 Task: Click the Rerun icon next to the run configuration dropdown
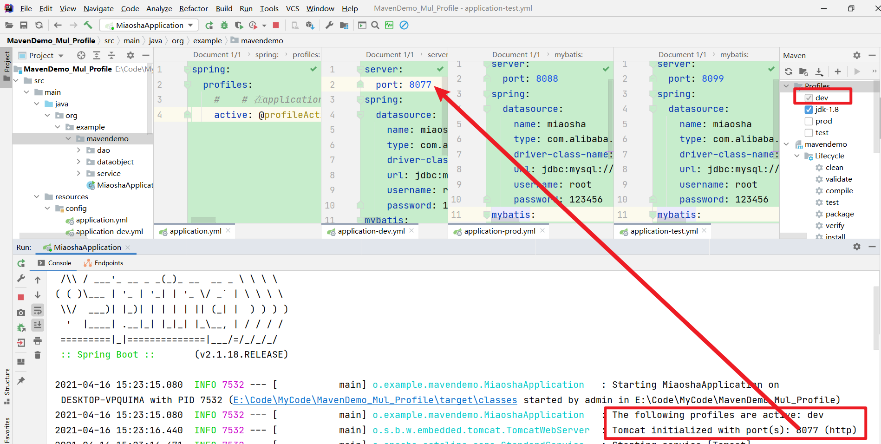tap(210, 25)
